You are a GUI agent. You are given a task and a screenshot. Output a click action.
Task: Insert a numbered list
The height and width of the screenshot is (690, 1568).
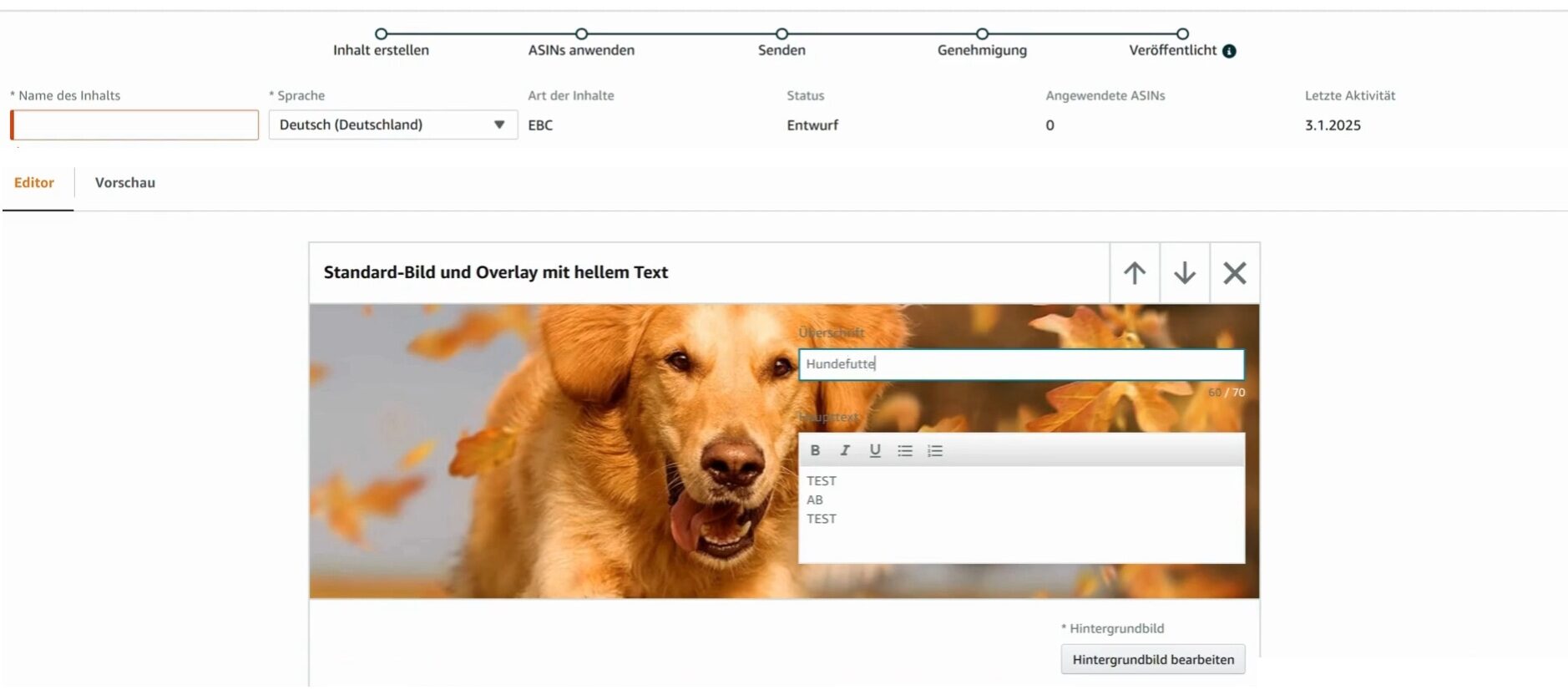click(935, 450)
